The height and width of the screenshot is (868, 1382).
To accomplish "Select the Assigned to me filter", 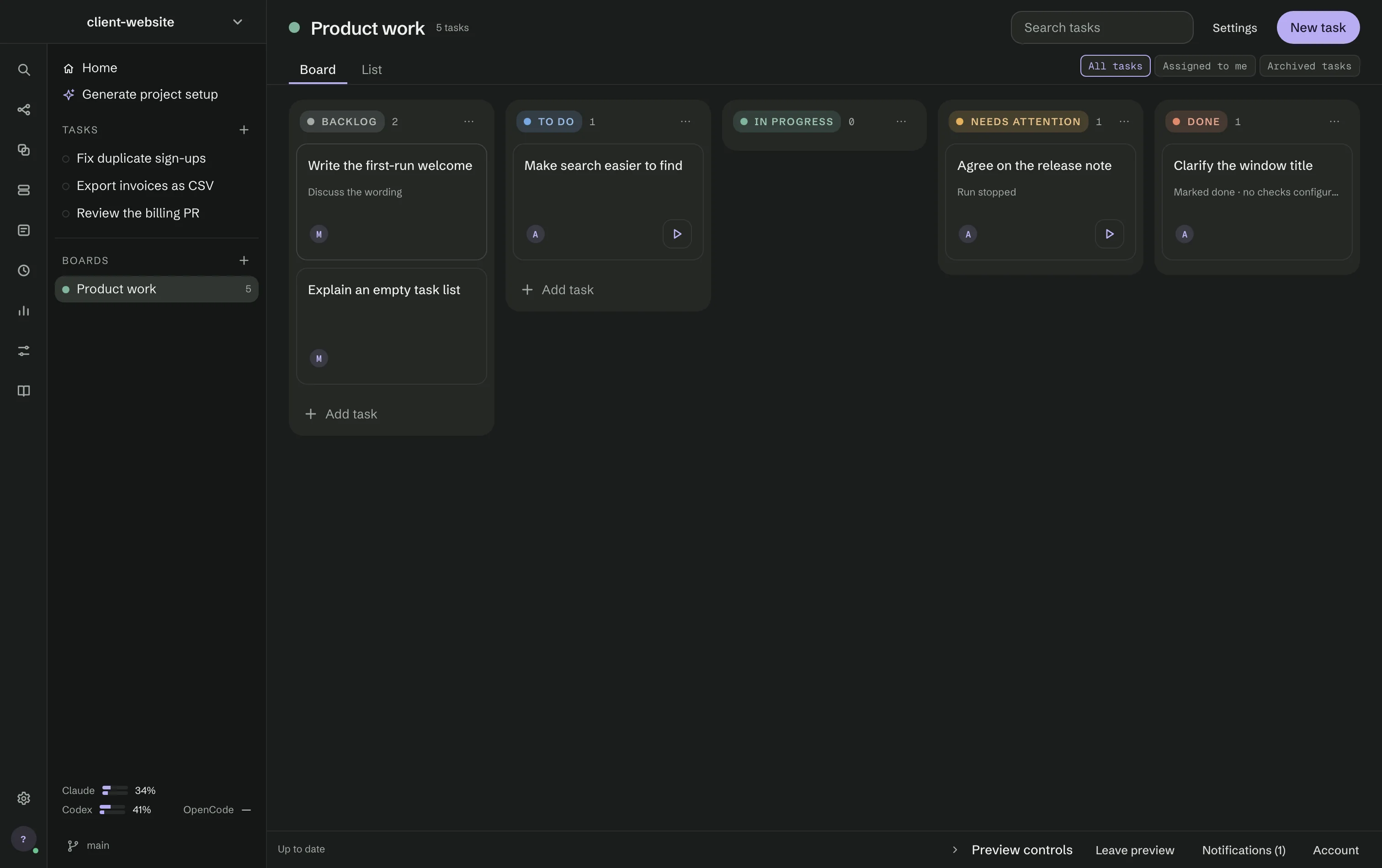I will pyautogui.click(x=1204, y=66).
